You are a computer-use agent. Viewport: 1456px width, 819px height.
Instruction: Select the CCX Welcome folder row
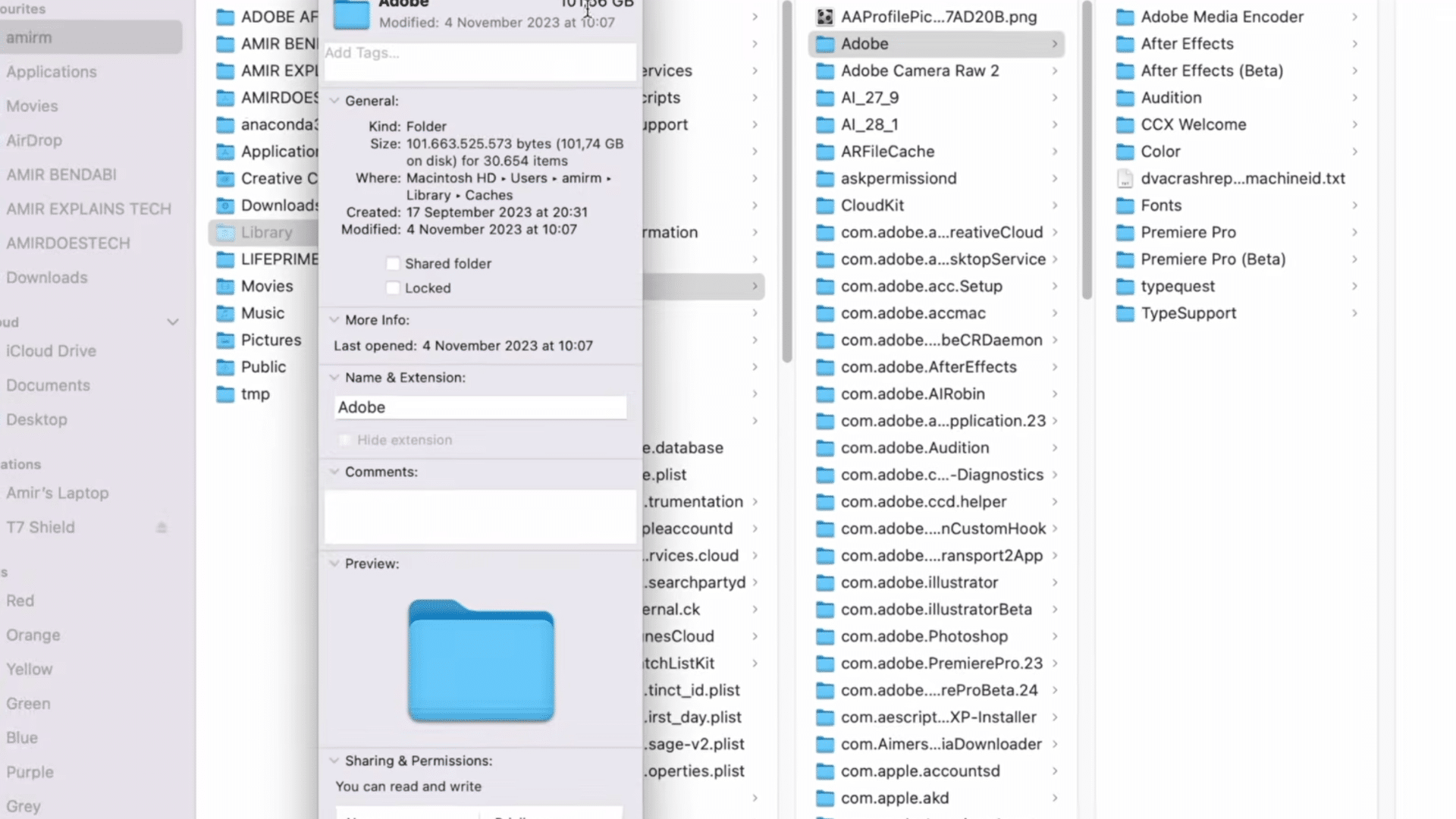[1237, 124]
